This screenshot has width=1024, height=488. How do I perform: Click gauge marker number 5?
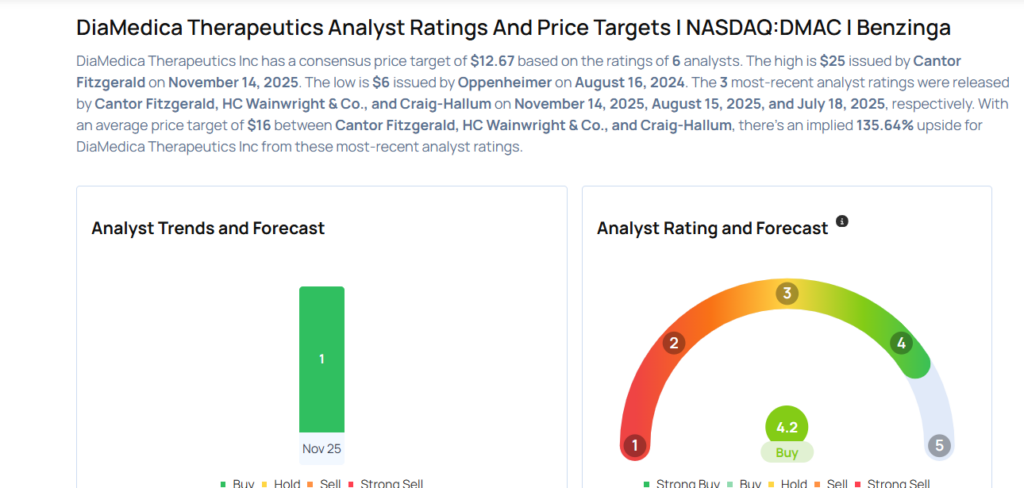click(x=938, y=445)
